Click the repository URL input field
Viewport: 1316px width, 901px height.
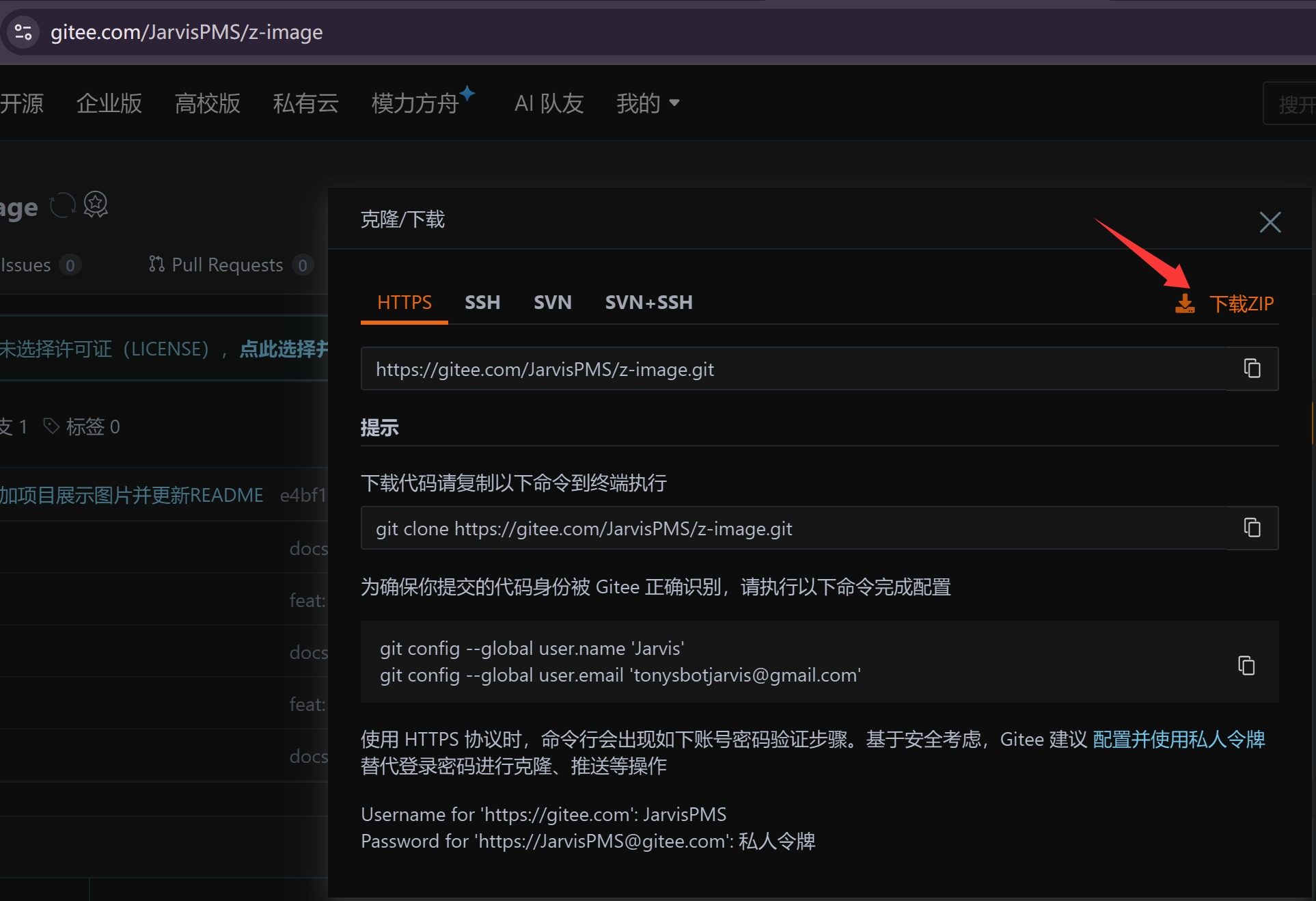tap(793, 369)
